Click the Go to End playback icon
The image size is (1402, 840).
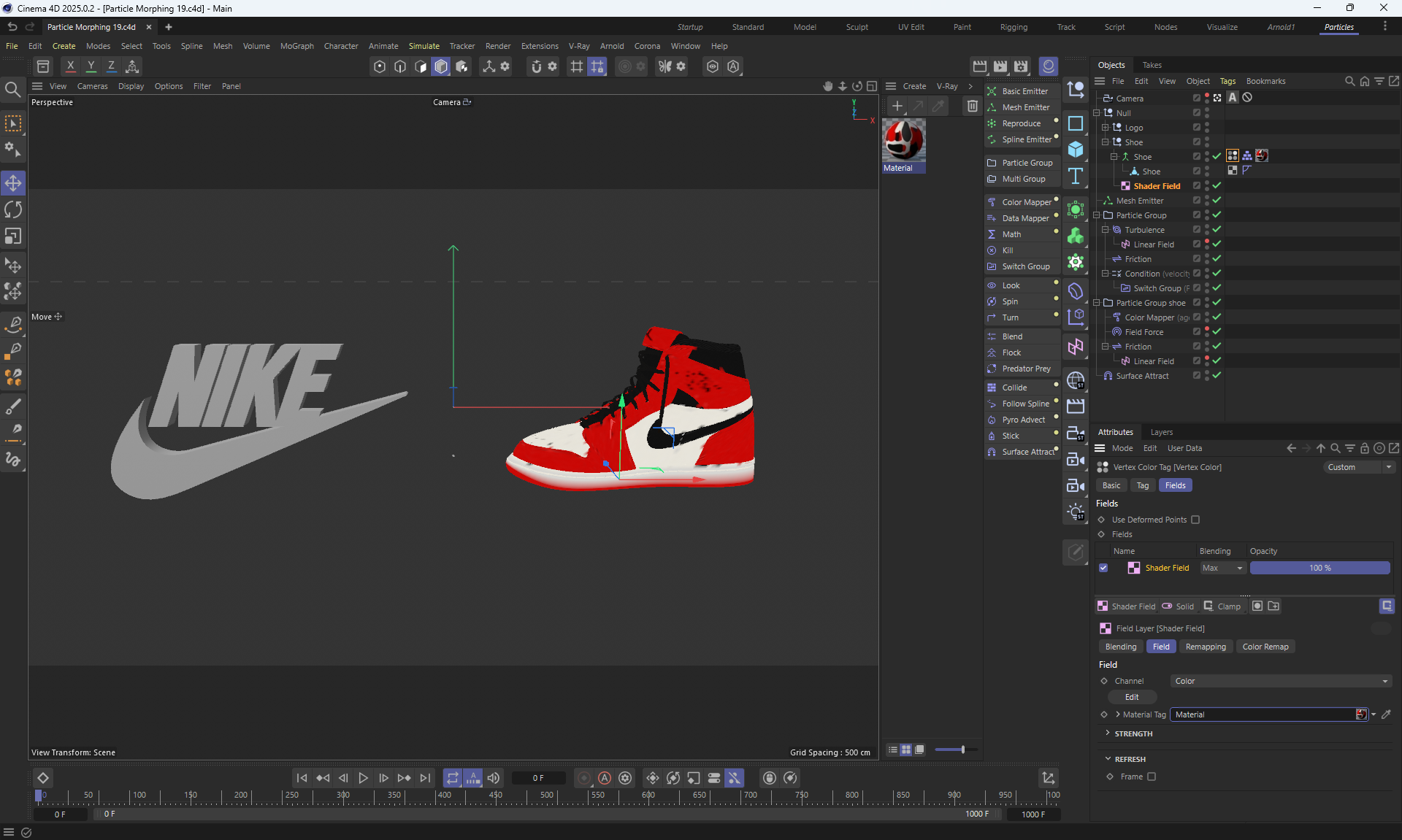(425, 778)
